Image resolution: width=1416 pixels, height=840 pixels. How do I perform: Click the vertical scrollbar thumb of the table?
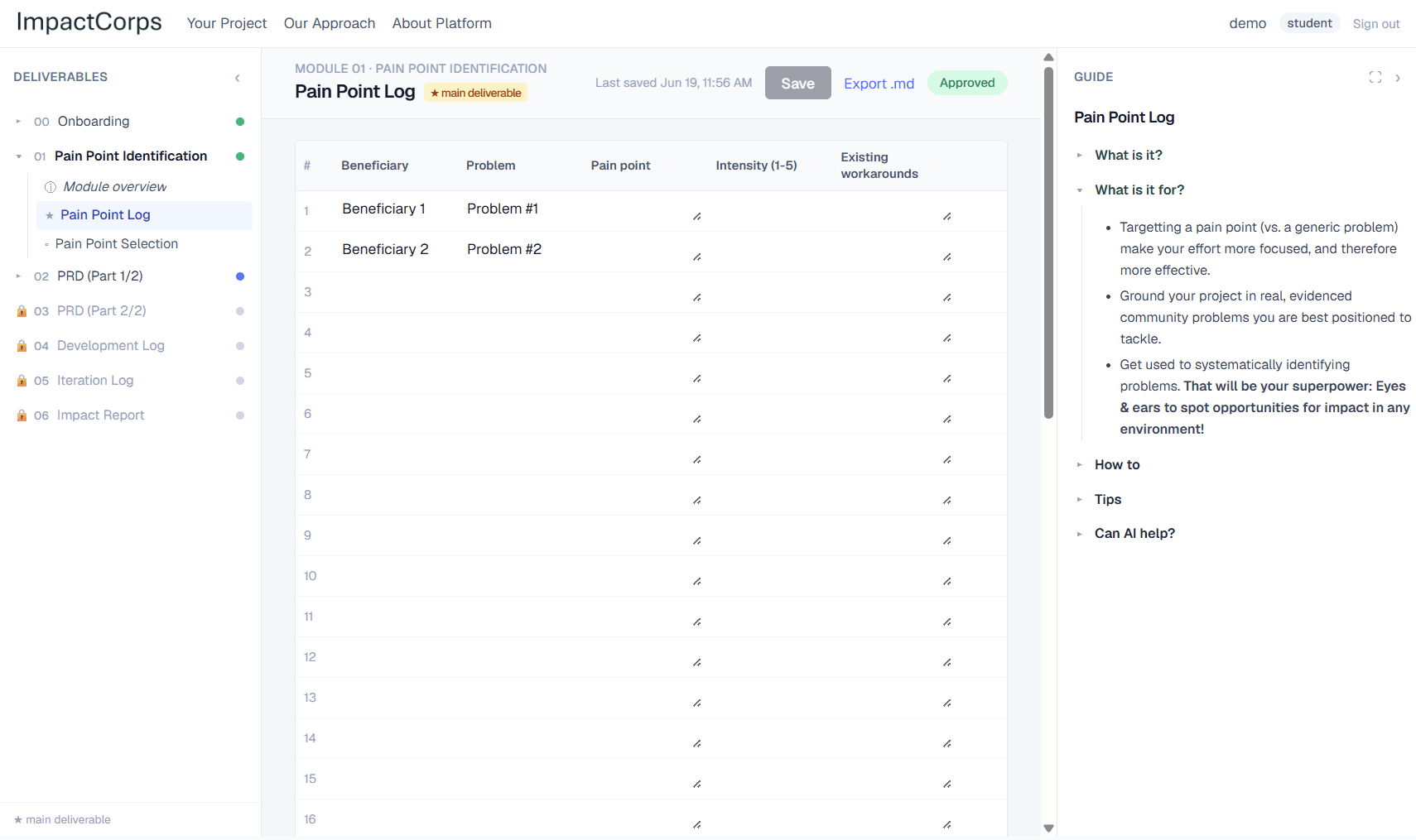1048,242
